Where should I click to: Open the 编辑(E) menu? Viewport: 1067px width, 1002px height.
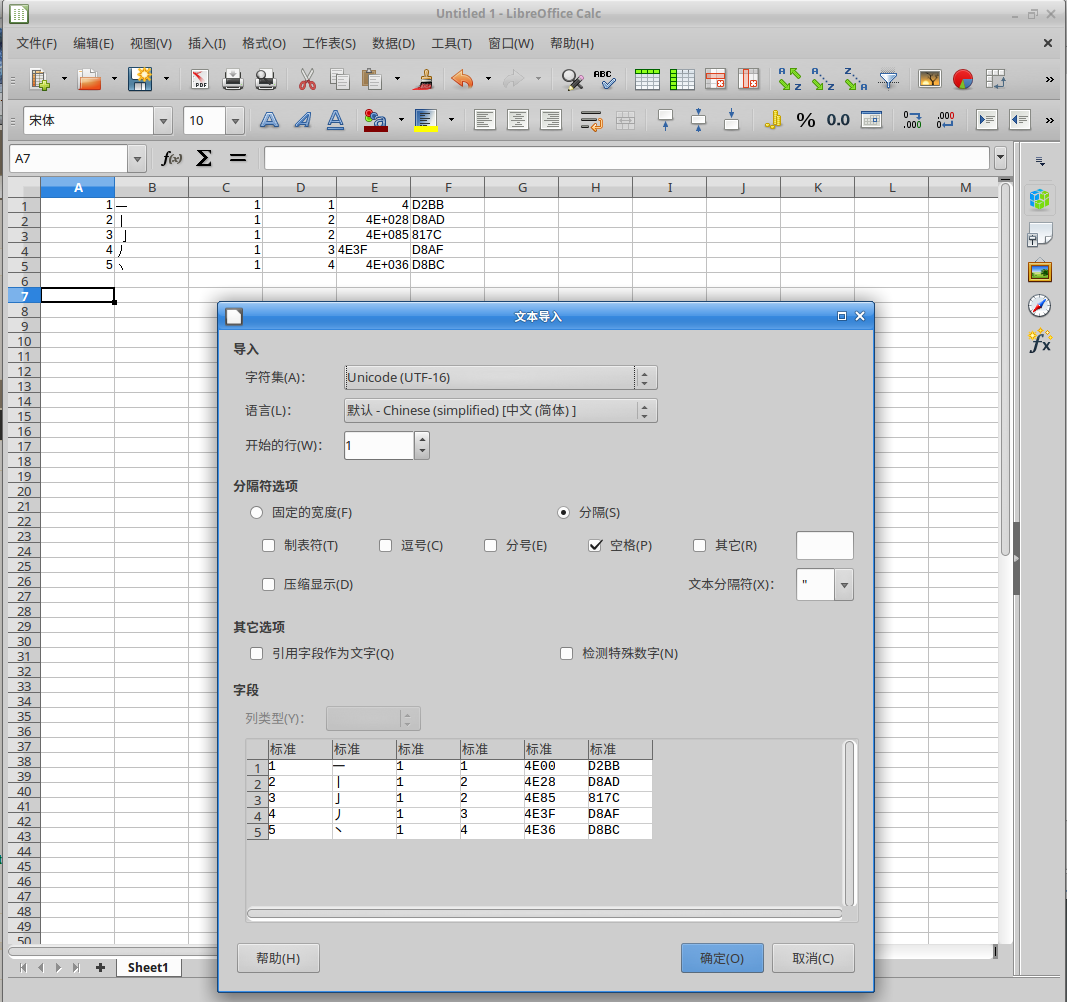93,44
